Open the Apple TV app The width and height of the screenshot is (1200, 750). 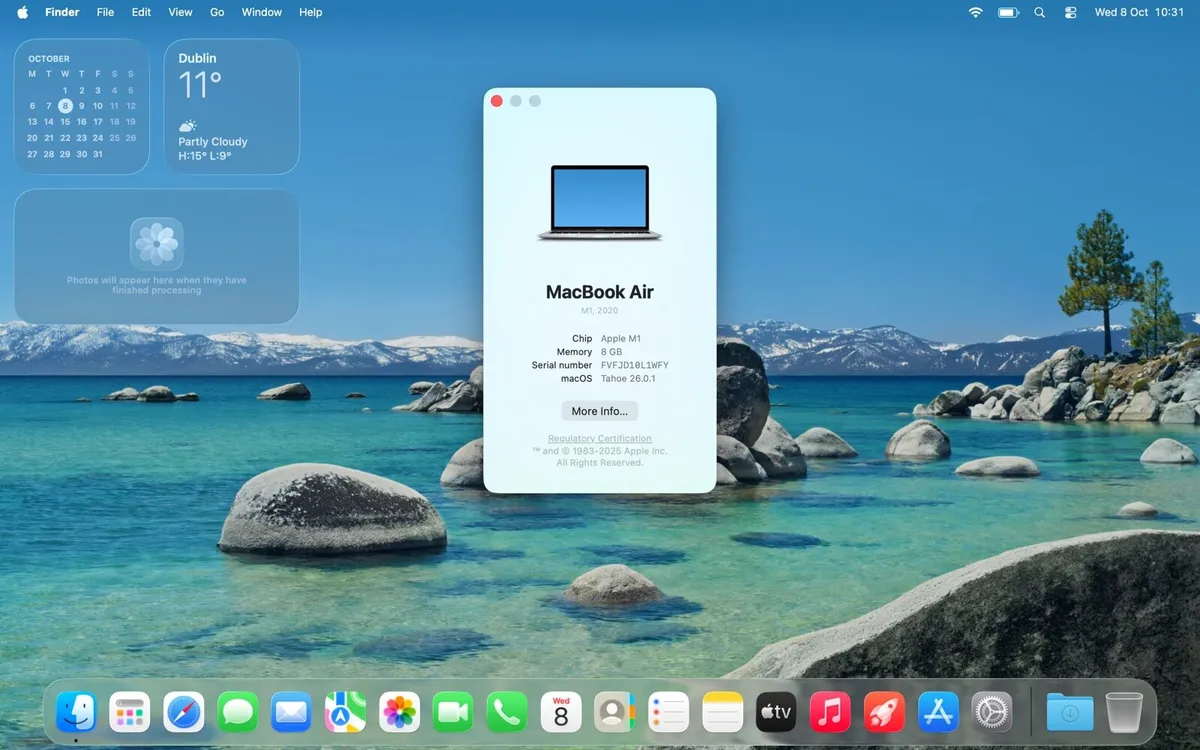pyautogui.click(x=776, y=712)
